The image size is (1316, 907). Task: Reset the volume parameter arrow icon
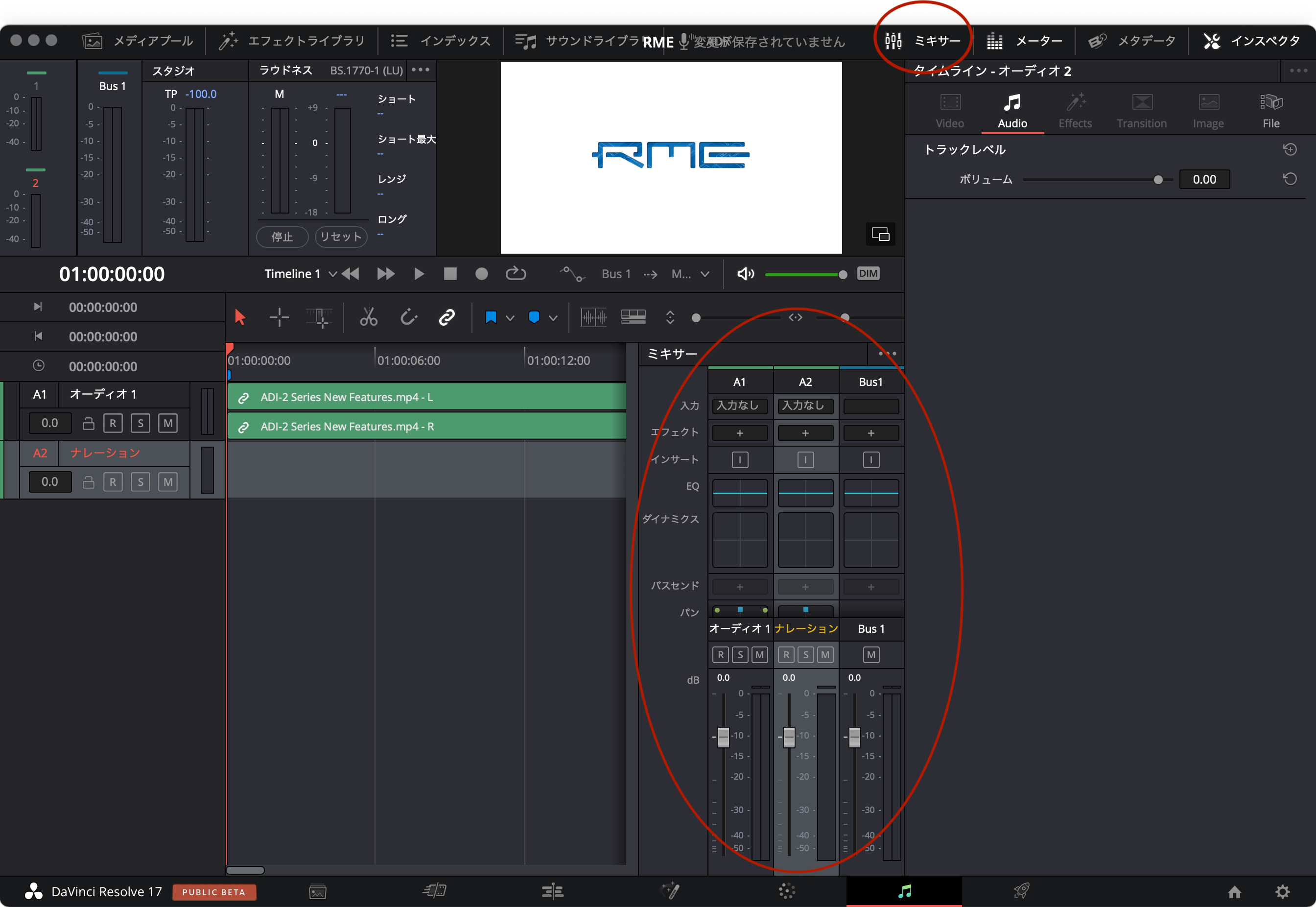pyautogui.click(x=1289, y=180)
